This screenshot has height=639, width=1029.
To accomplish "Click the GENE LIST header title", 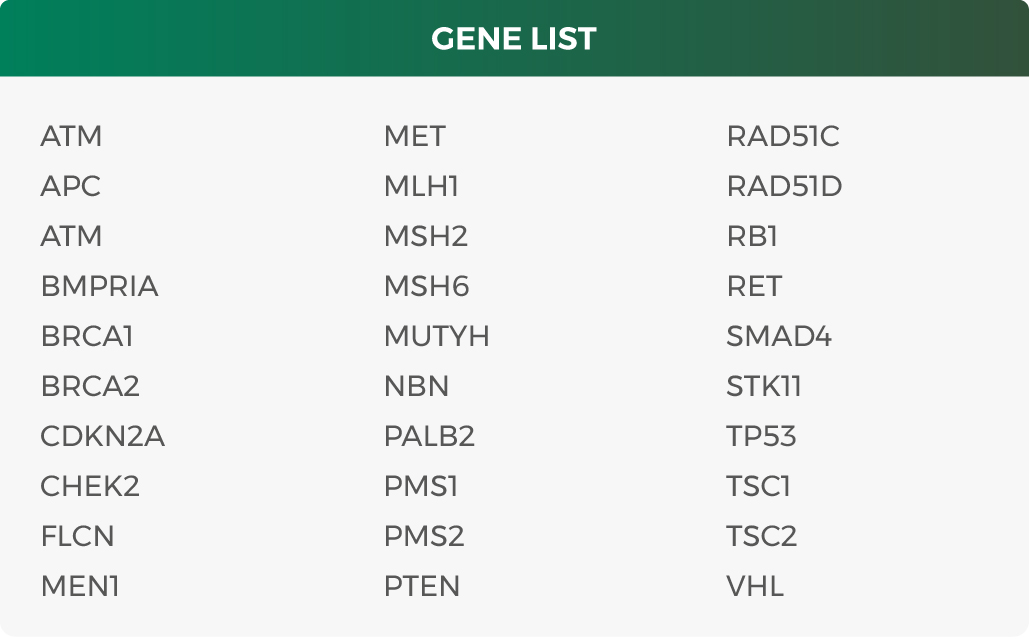I will [514, 39].
